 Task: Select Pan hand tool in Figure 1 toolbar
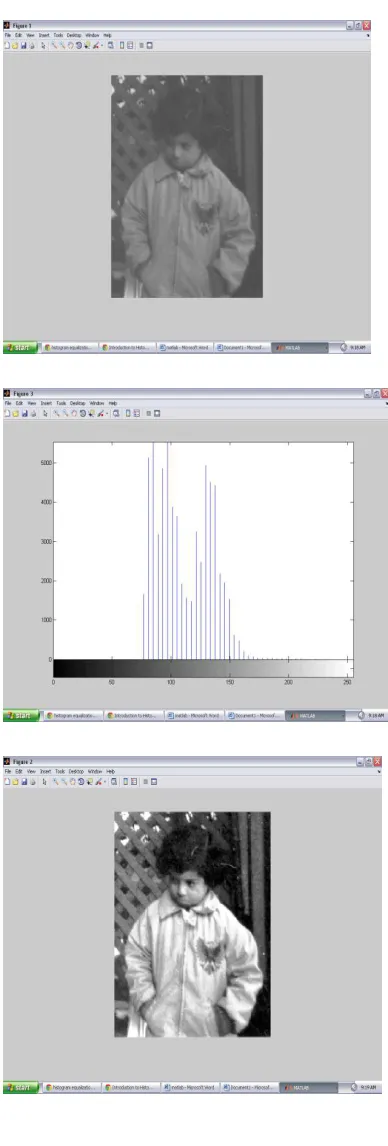70,45
